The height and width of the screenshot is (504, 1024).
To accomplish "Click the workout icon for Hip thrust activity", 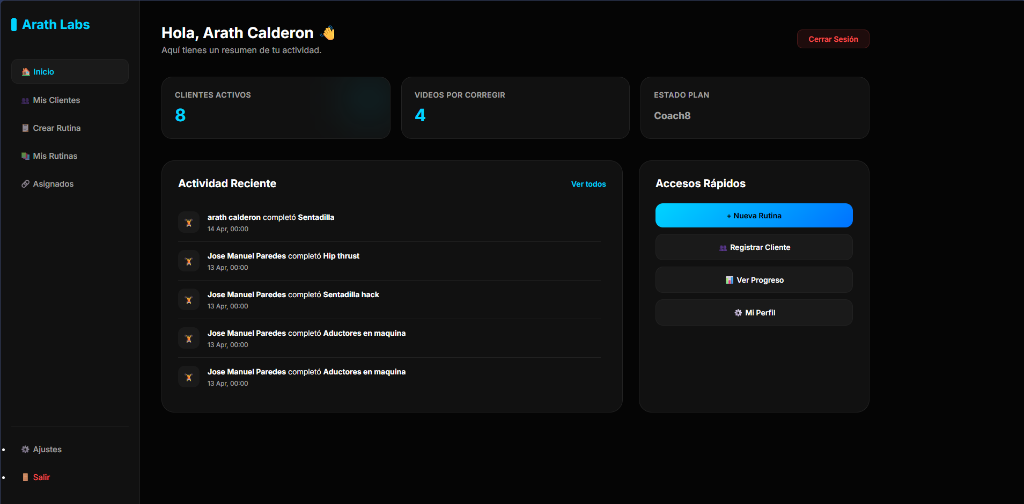I will point(189,261).
